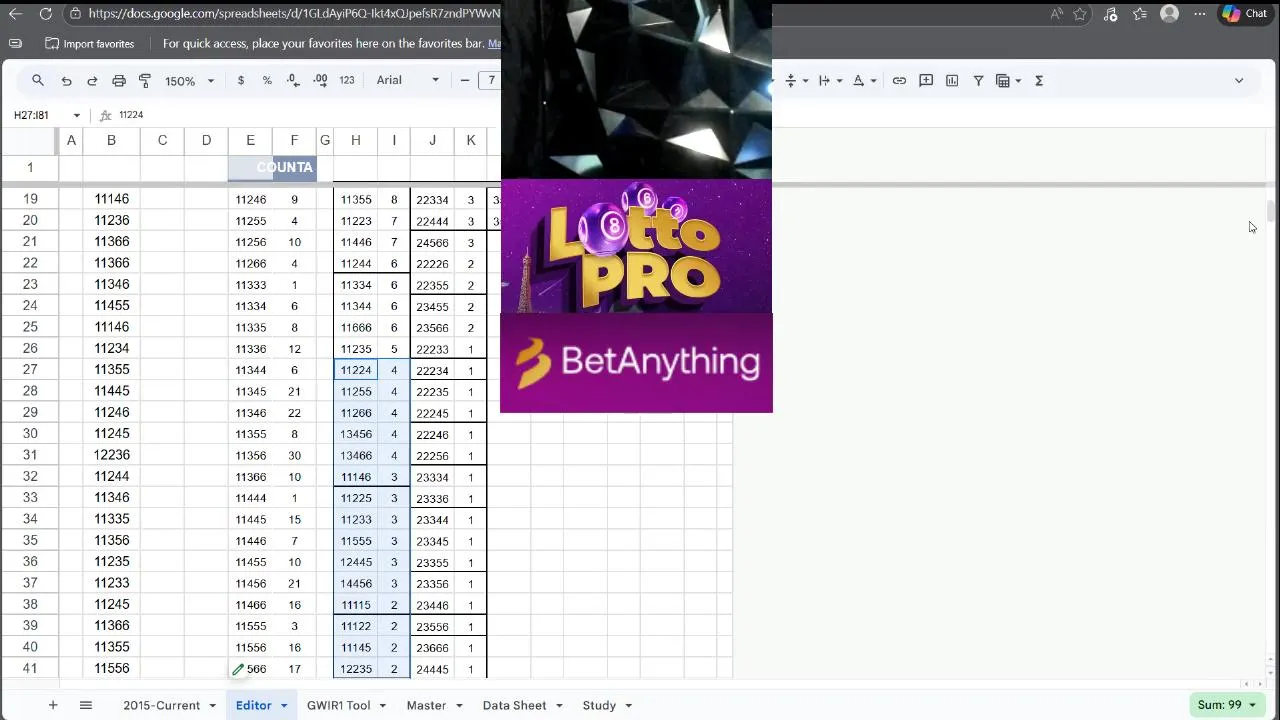Open the Arial font dropdown
The height and width of the screenshot is (720, 1280).
coord(407,80)
